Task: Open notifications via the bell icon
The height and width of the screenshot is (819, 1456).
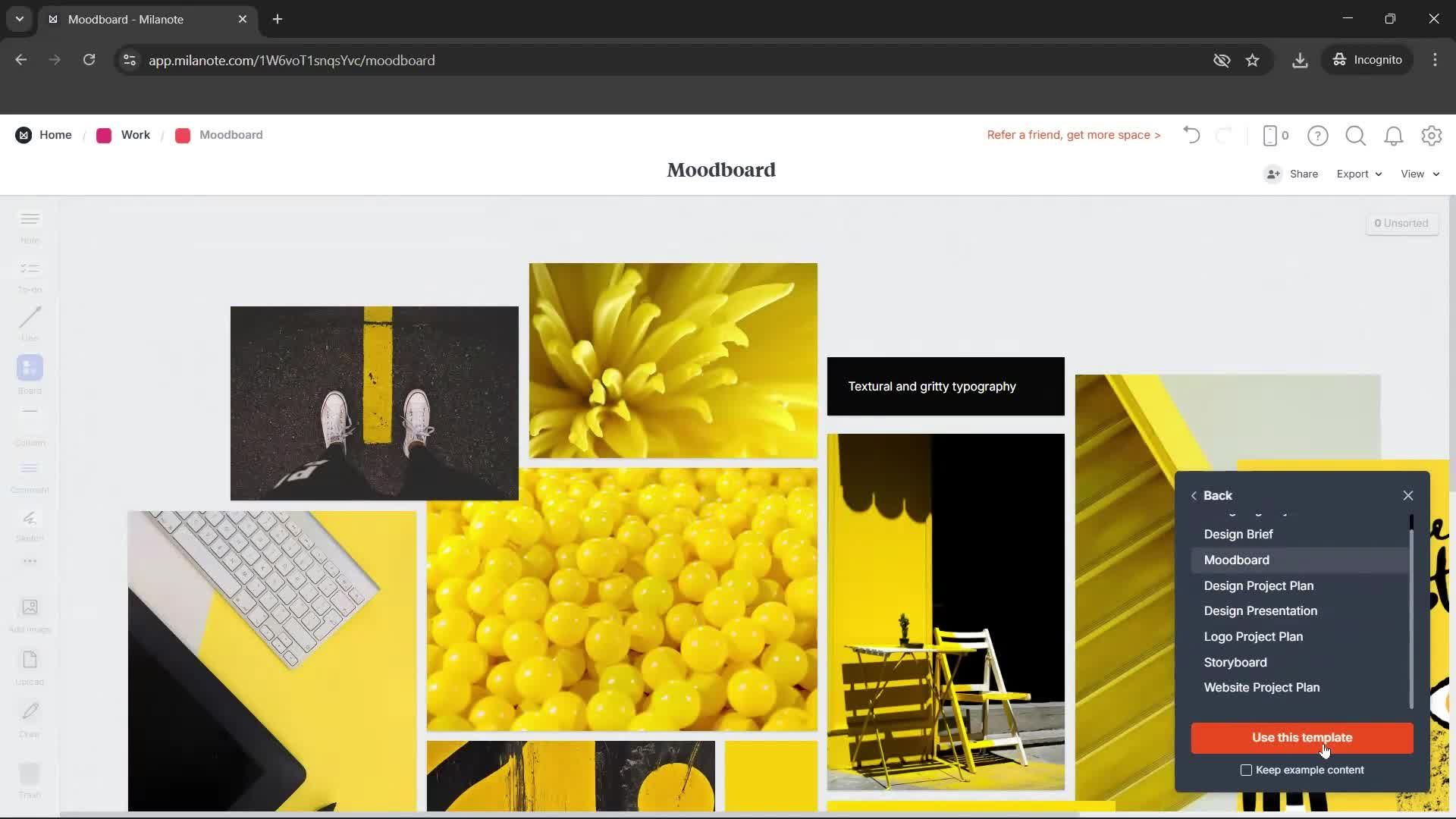Action: [x=1394, y=136]
